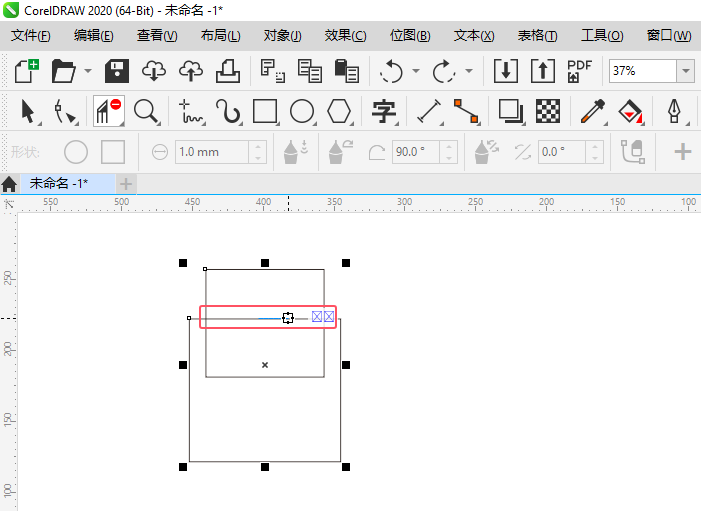Click the Publish to PDF icon

point(579,71)
